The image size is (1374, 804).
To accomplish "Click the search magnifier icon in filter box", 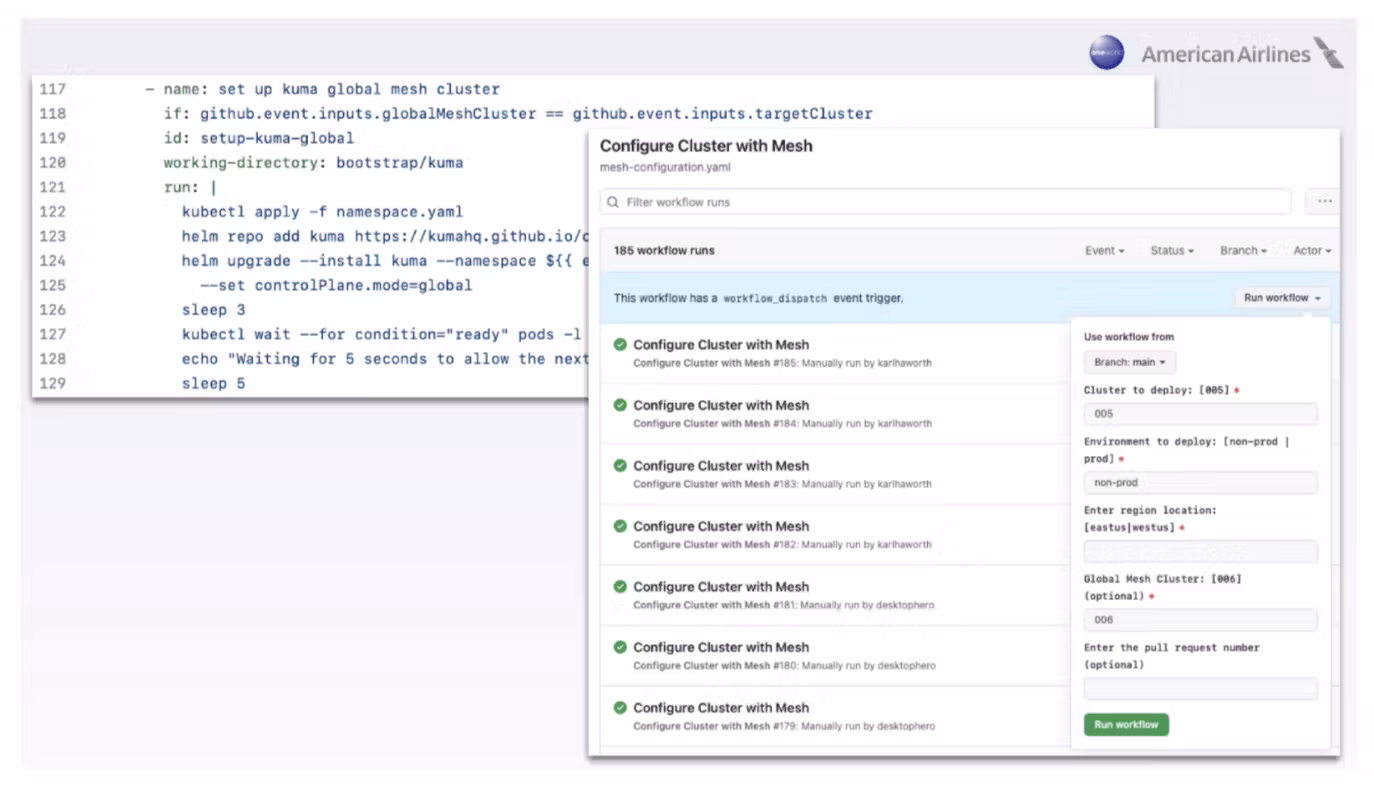I will (x=613, y=202).
